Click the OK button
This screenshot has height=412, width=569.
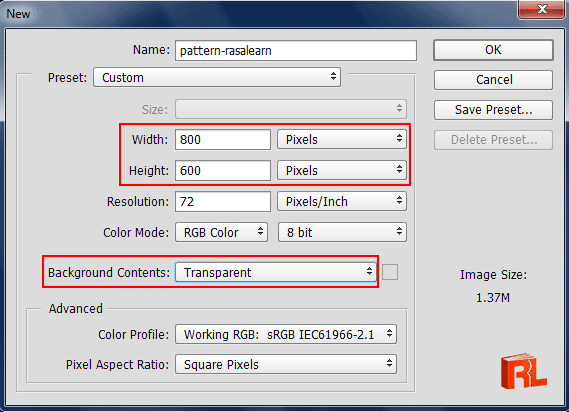point(493,50)
